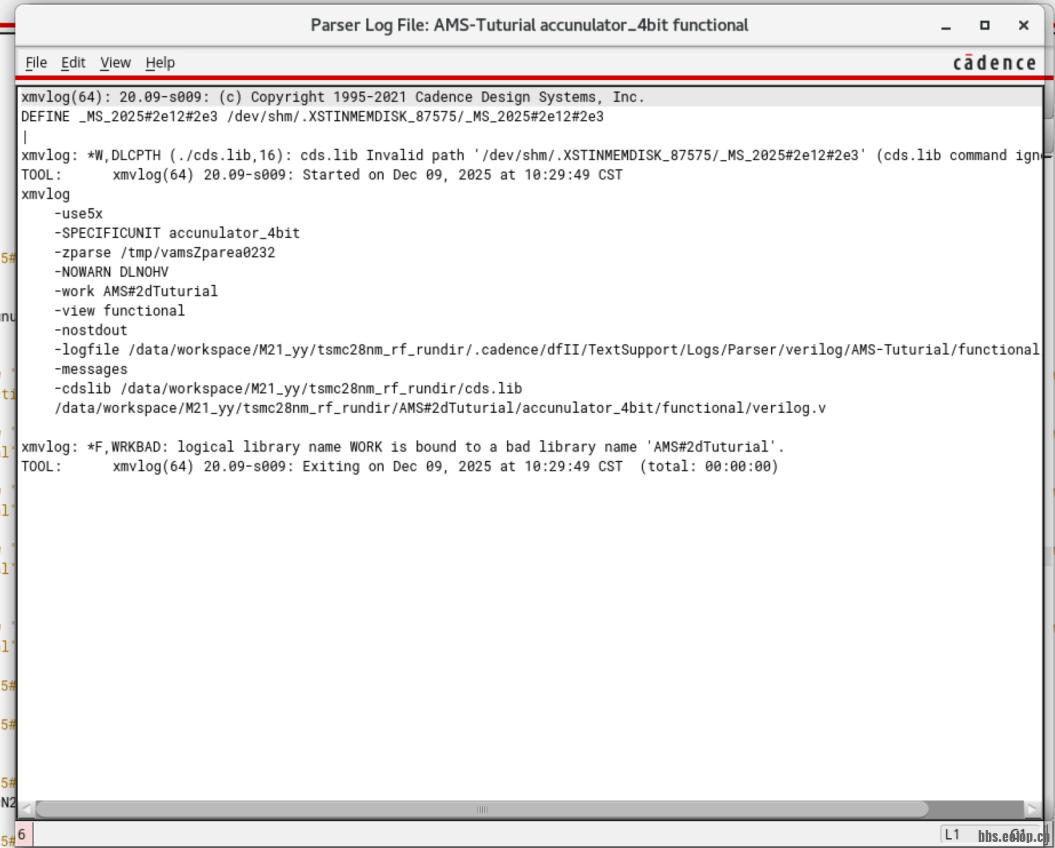Click the Cadence logo in the top-right corner
Viewport: 1055px width, 848px height.
[x=994, y=61]
